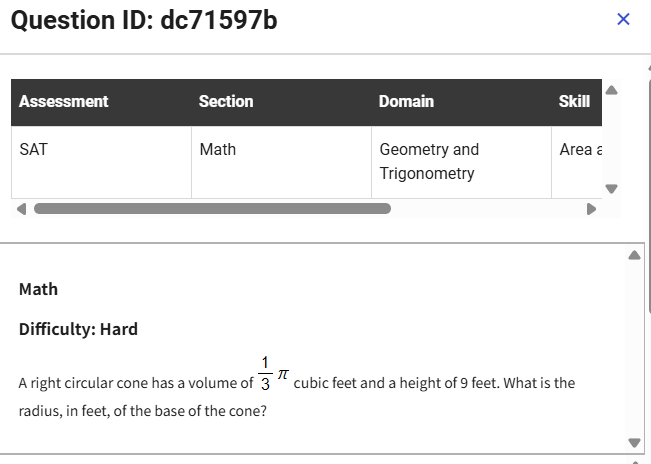Click the table's scroll-left arrow

coord(21,209)
